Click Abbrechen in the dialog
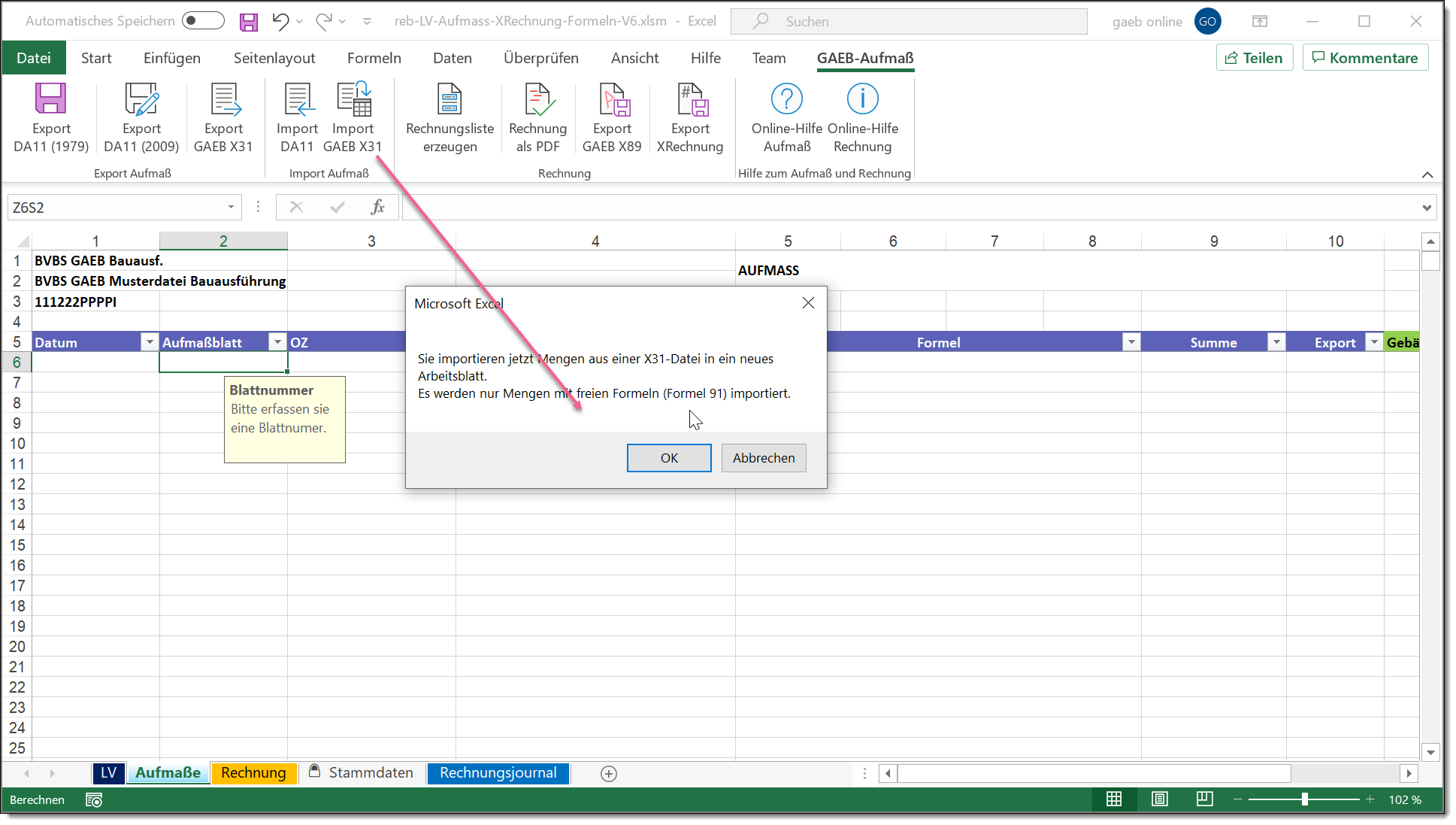The height and width of the screenshot is (825, 1456). point(764,458)
